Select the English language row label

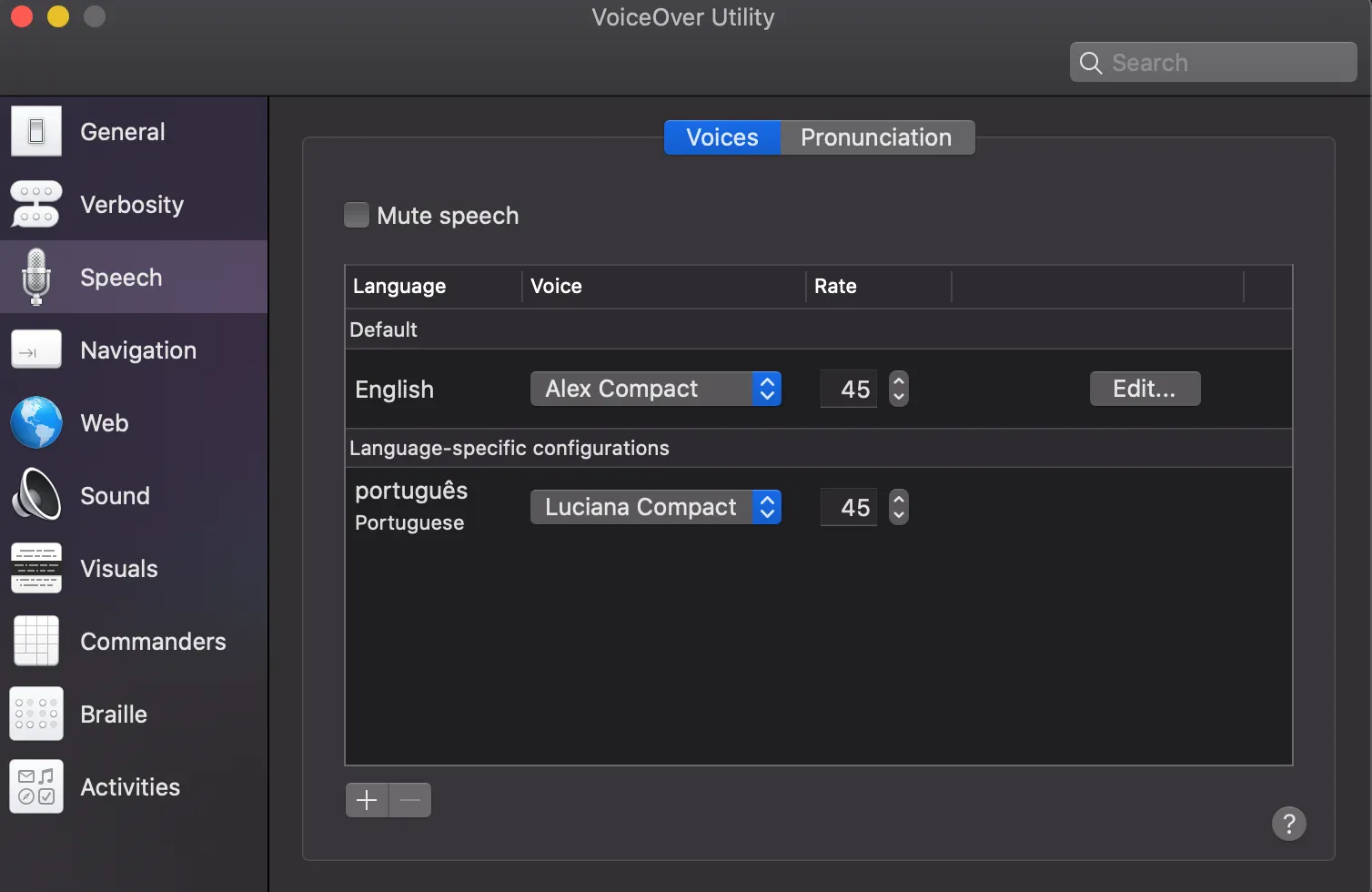(394, 390)
